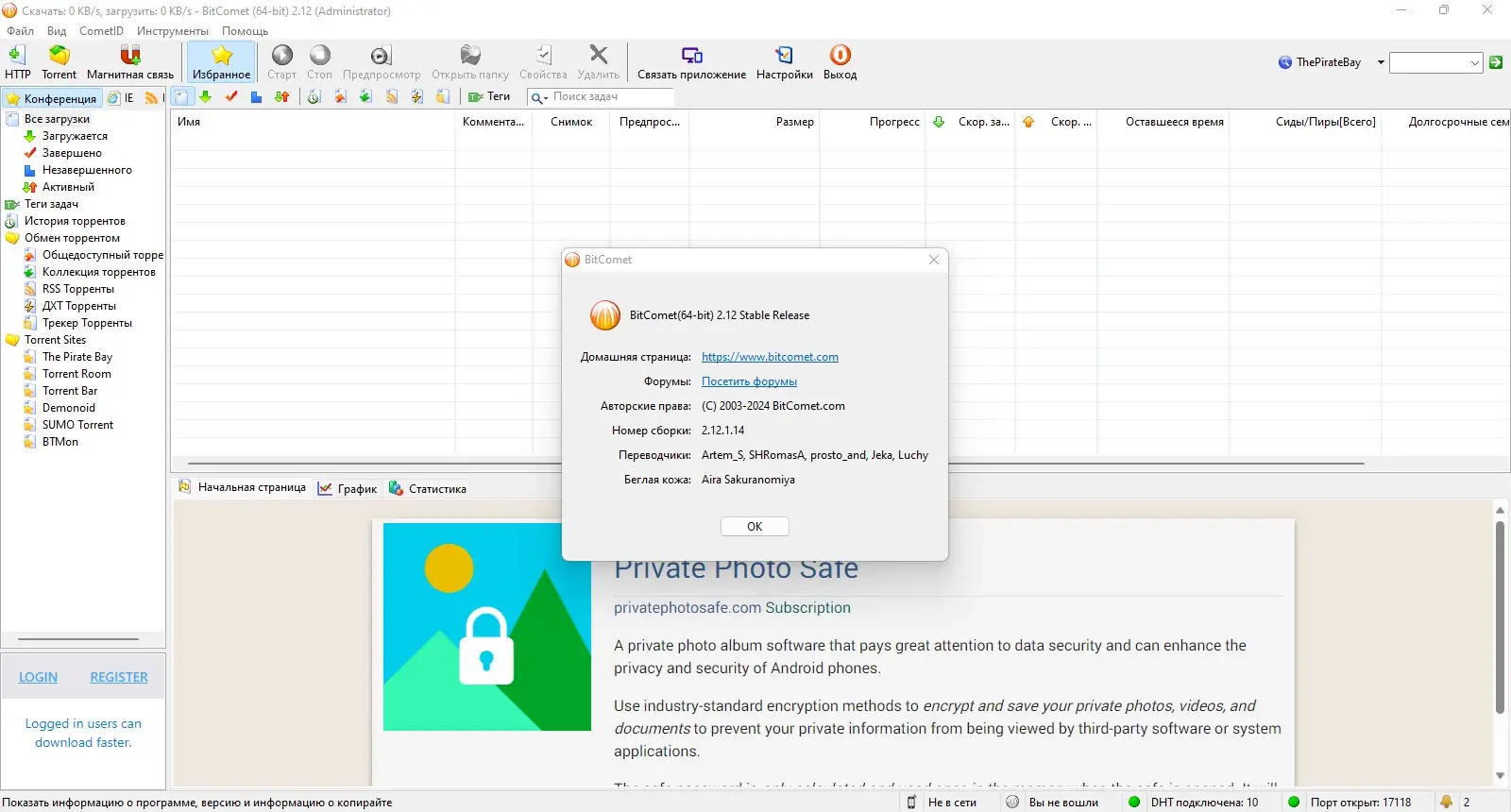The image size is (1511, 812).
Task: Click the phone icon in the status bar
Action: click(911, 802)
